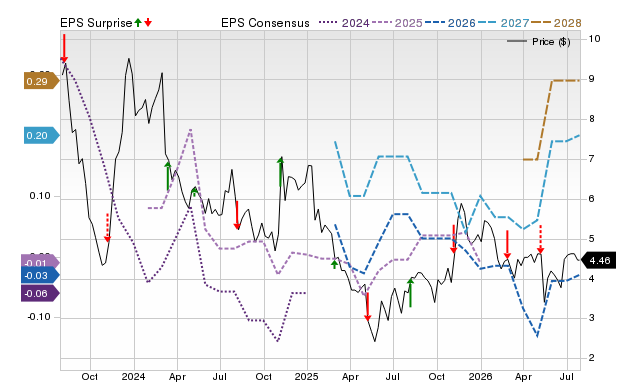Click the tall green surprise arrow near March 2024
Viewport: 640px width, 382px height.
click(x=168, y=176)
